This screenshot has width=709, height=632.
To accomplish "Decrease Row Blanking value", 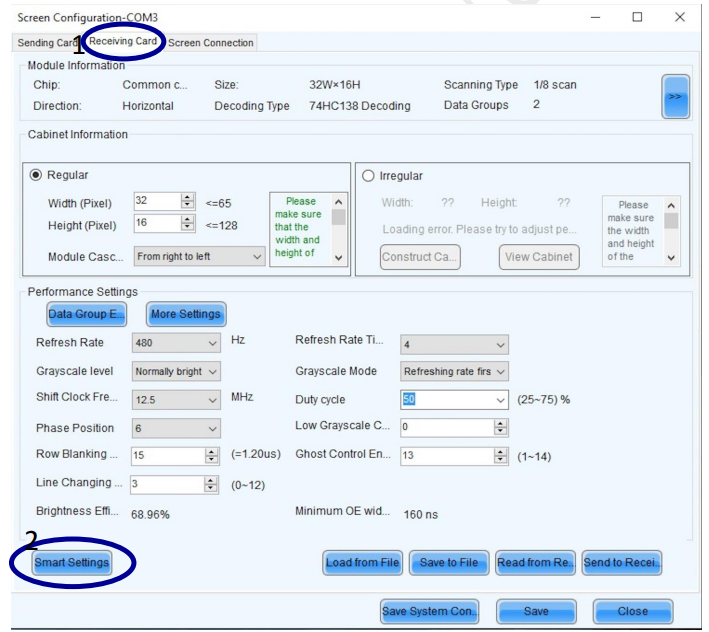I will [212, 460].
